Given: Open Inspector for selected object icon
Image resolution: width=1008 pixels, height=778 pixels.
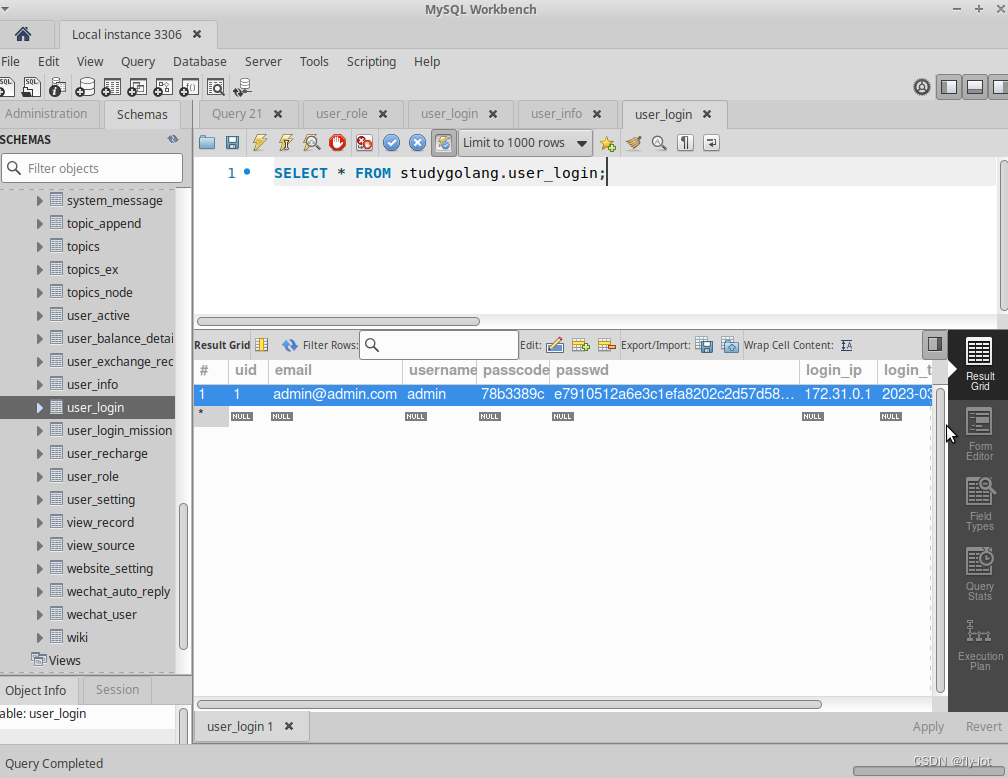Looking at the screenshot, I should pyautogui.click(x=57, y=87).
